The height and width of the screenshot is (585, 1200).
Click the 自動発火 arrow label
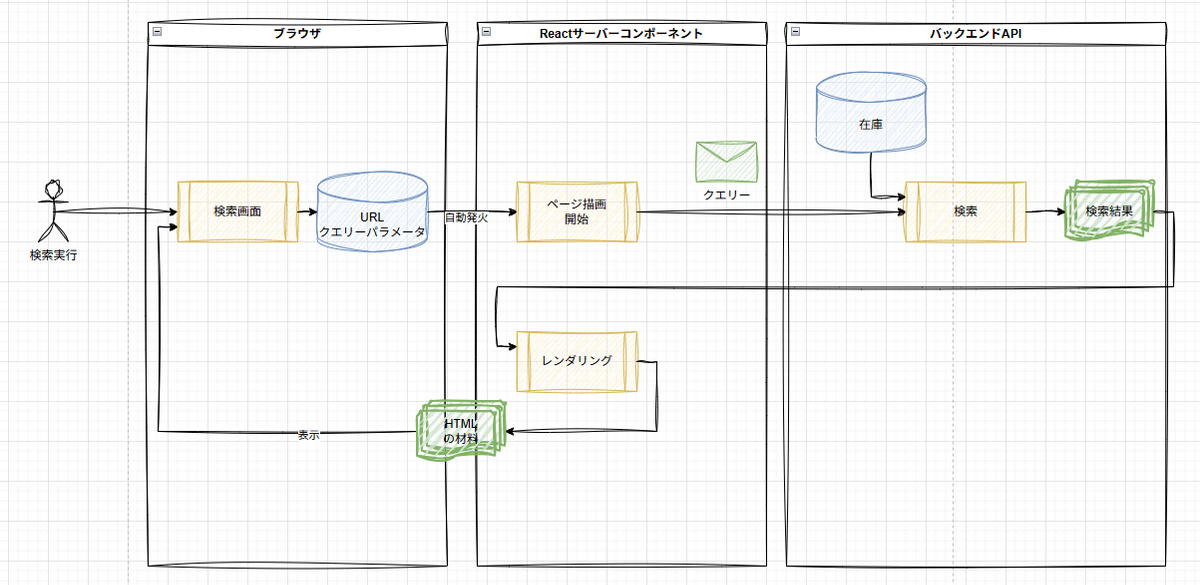[465, 217]
